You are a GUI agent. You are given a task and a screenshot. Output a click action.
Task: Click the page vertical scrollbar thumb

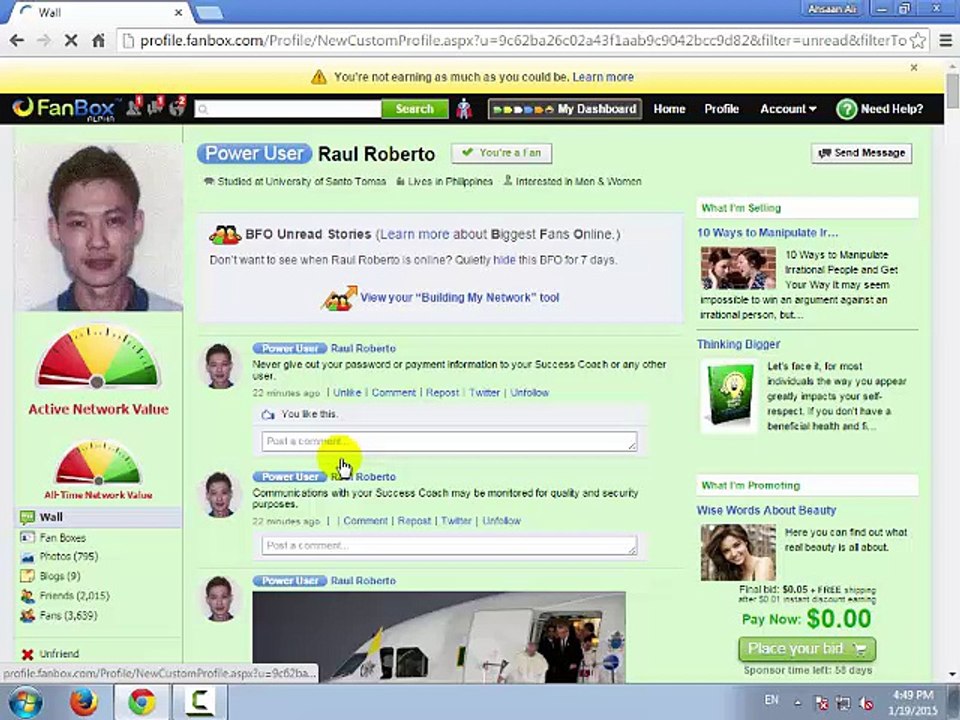point(952,91)
